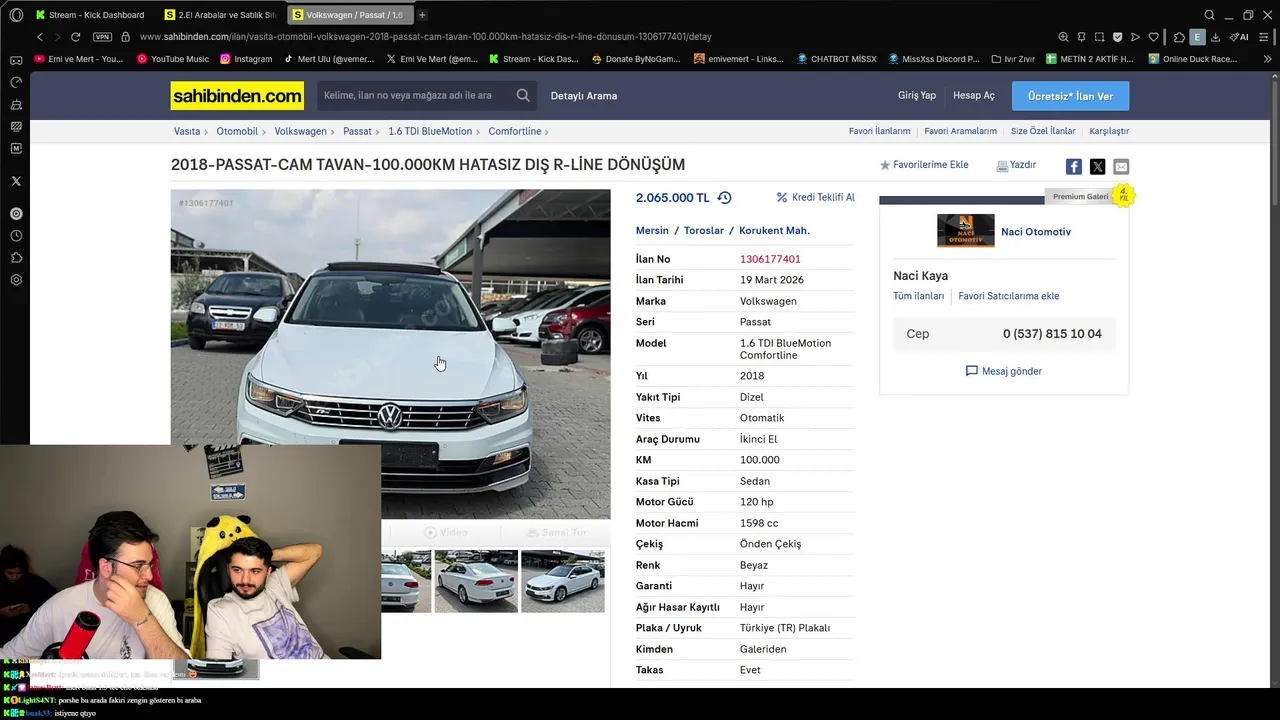Open the ad blocker shield icon
The height and width of the screenshot is (720, 1280).
[1117, 37]
